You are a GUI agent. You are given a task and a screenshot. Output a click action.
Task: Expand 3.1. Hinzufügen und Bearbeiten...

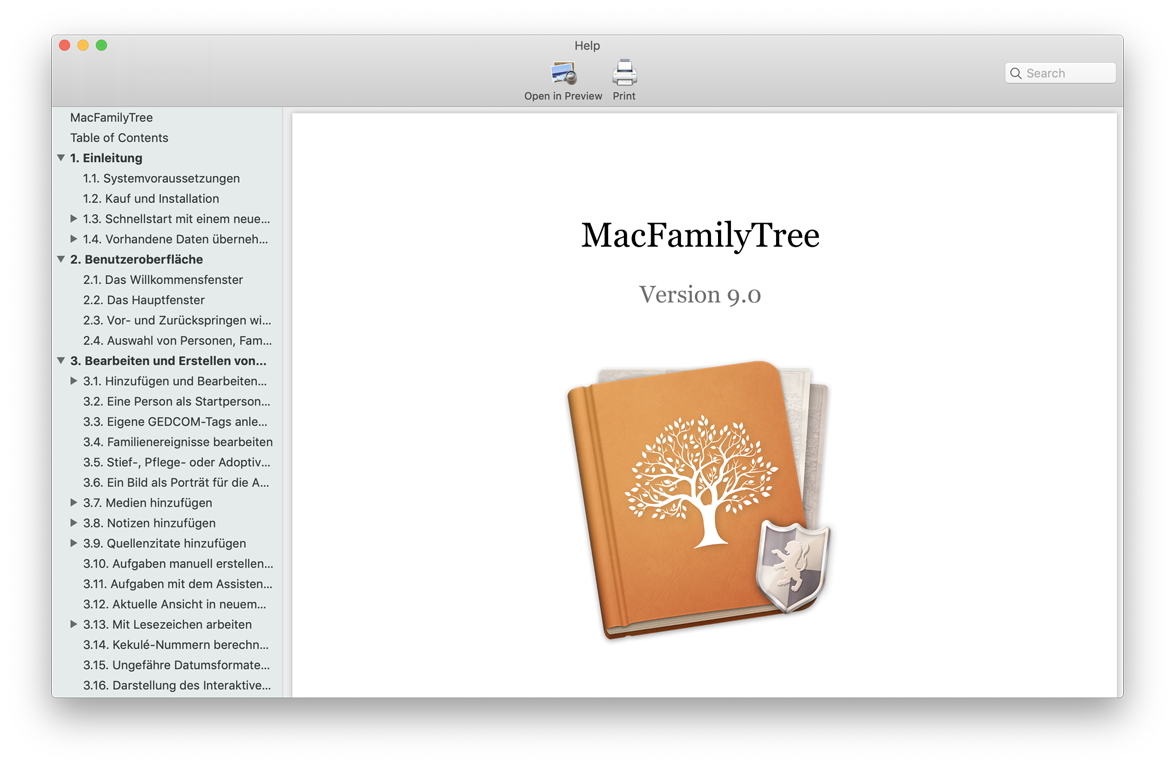(x=73, y=381)
